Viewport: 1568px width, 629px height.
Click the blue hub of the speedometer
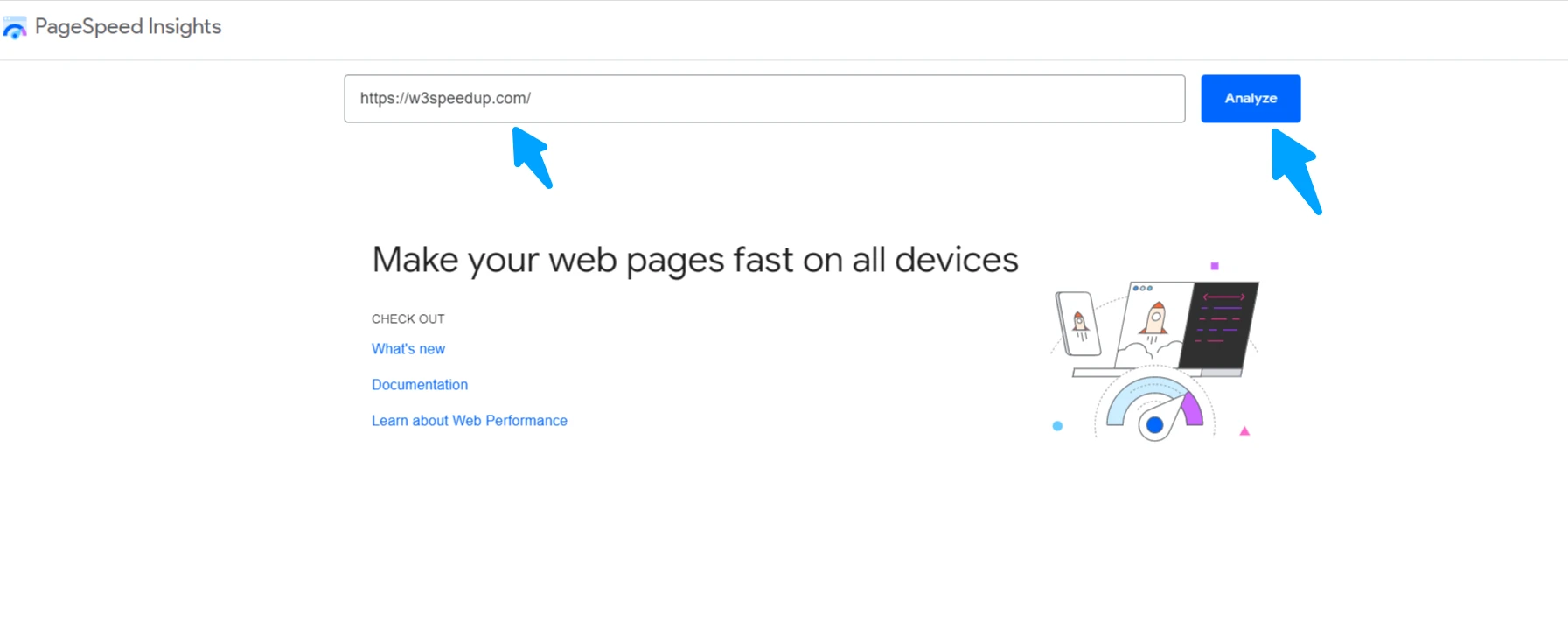point(1154,425)
